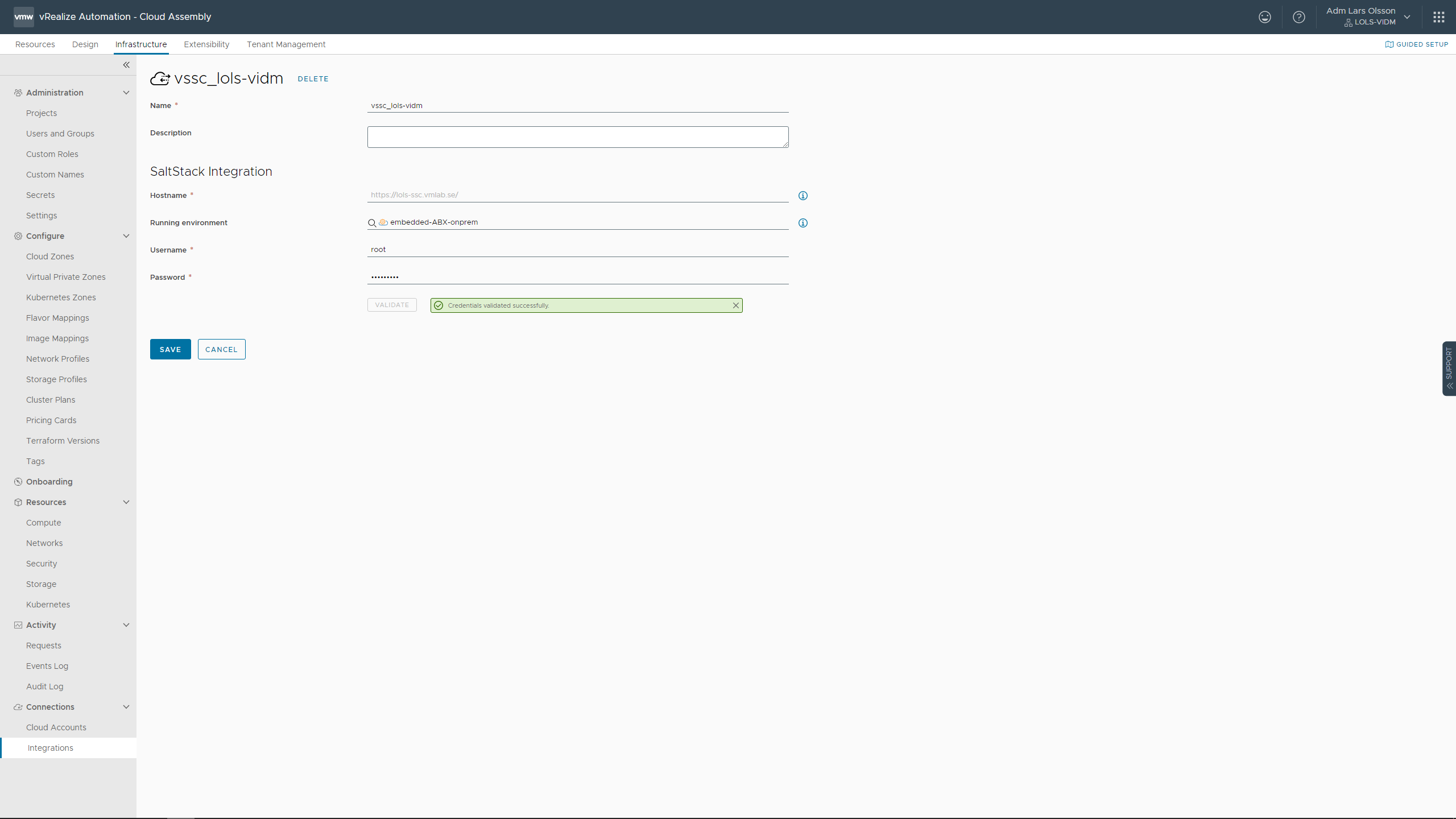The image size is (1456, 819).
Task: Click the Password field
Action: pos(578,277)
